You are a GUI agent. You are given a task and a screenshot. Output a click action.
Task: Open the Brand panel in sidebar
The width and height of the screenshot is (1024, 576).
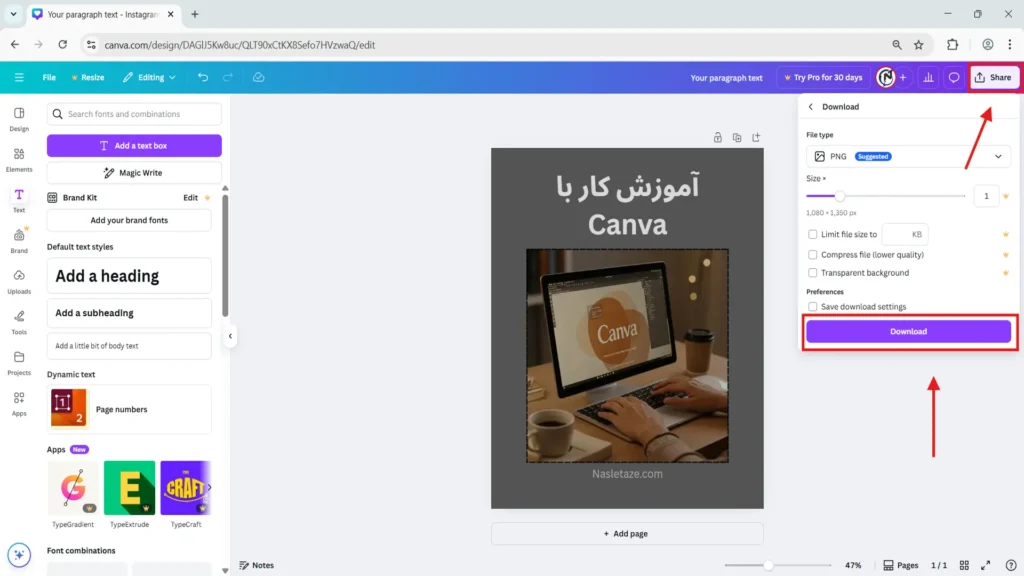click(19, 241)
